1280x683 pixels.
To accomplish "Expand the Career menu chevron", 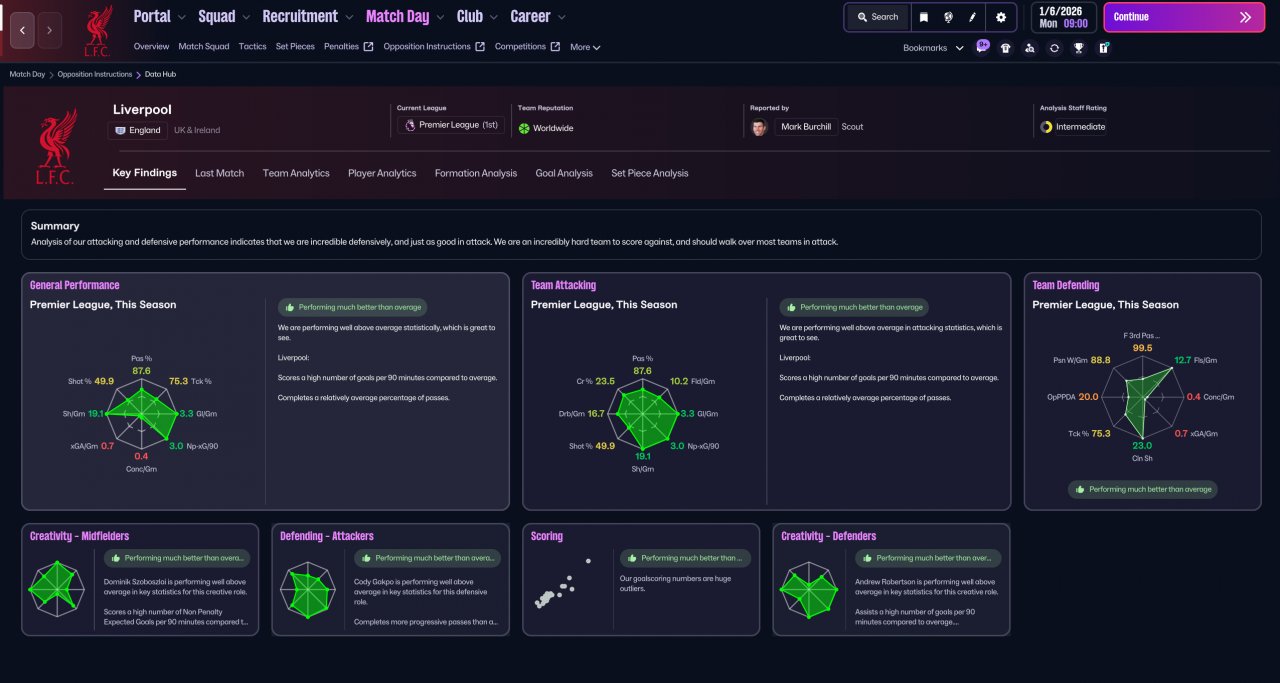I will tap(561, 17).
